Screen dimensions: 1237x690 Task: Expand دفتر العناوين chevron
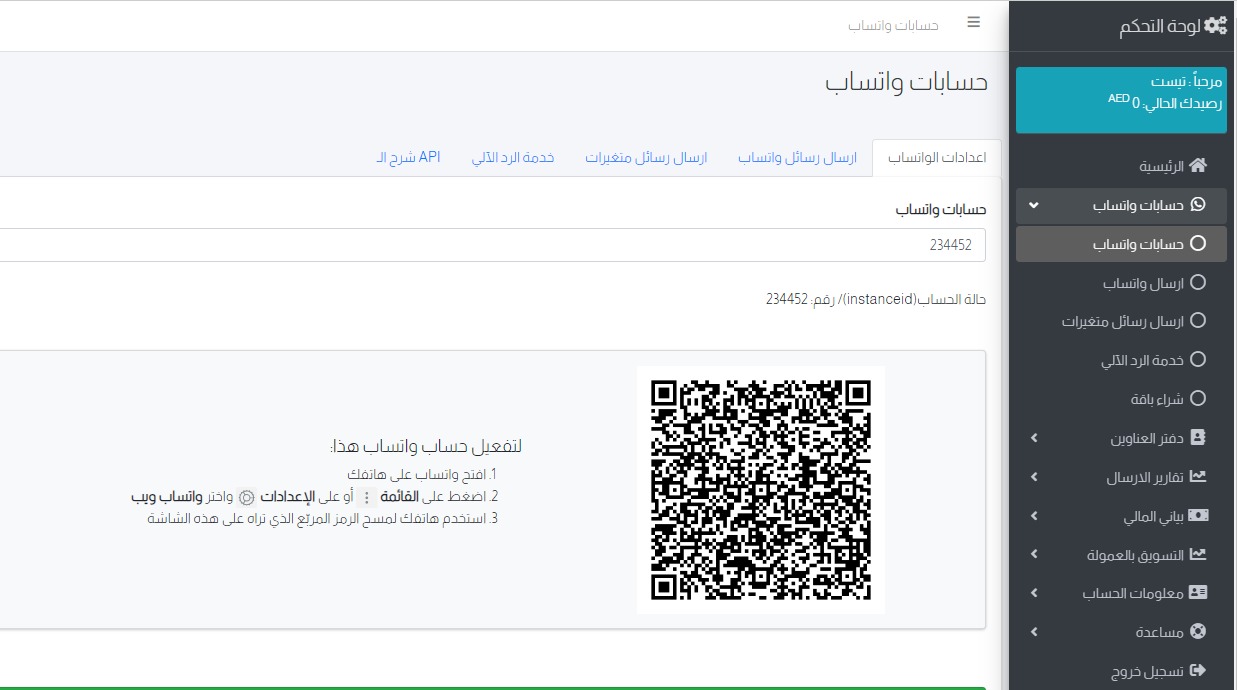click(x=1034, y=438)
